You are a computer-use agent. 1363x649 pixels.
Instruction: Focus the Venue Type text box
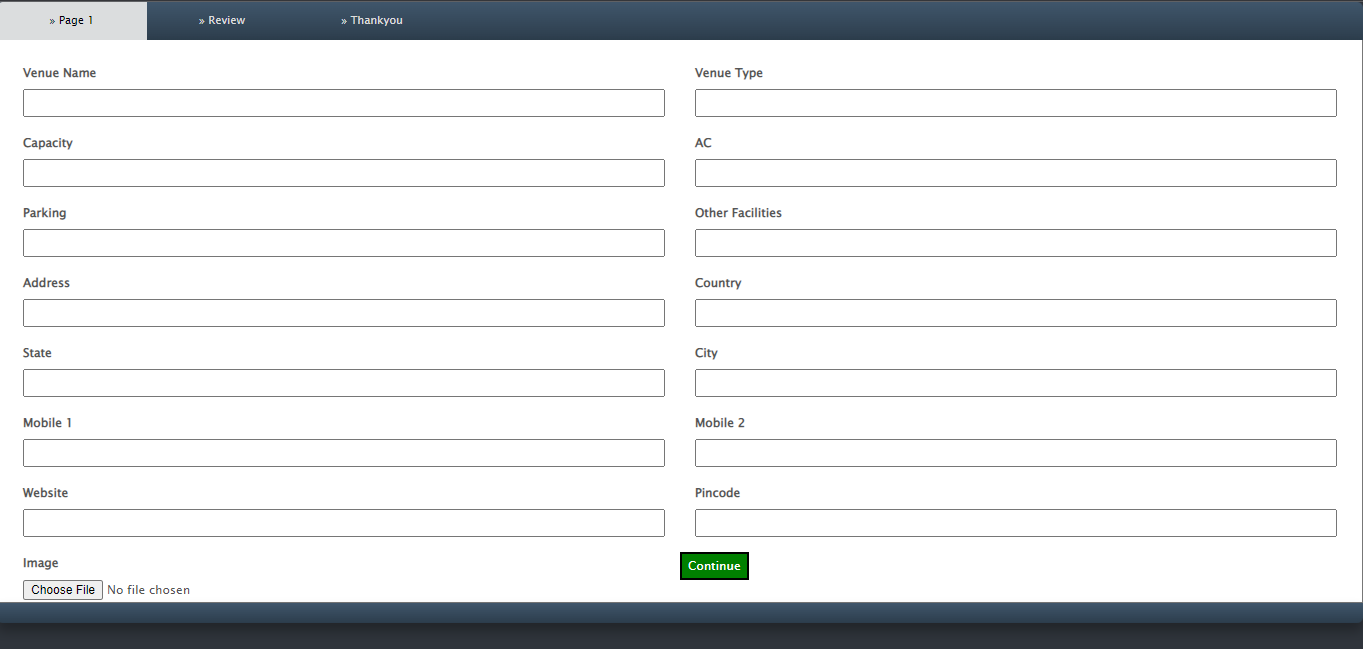1015,103
